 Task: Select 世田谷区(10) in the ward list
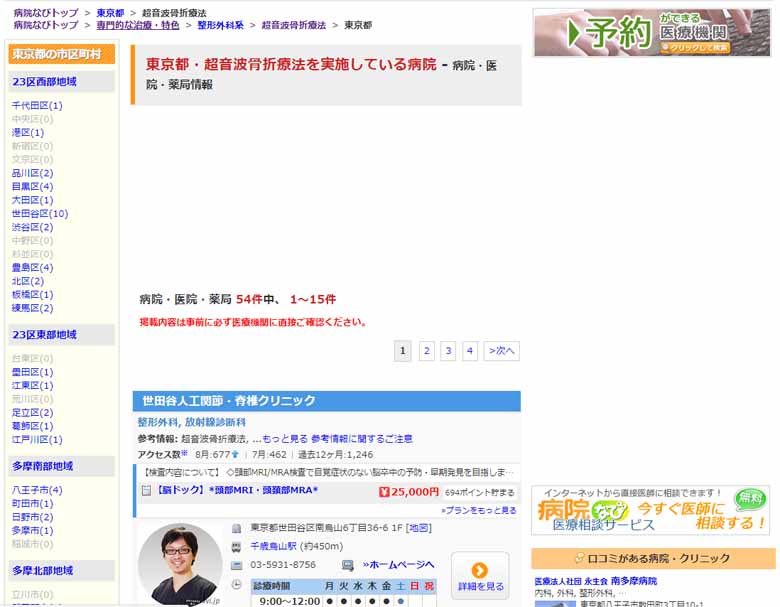pos(40,213)
